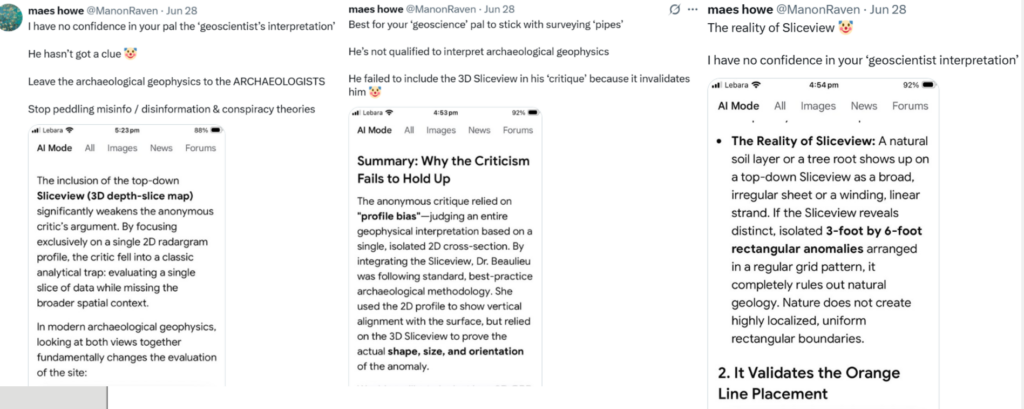Select Images tab in middle screenshot
Screen dimensions: 1024x409
(441, 130)
